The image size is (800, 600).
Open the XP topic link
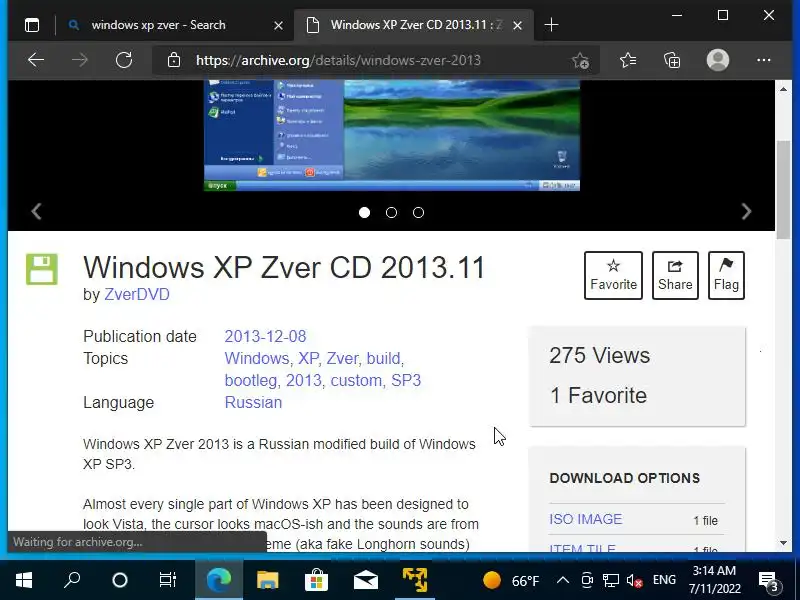pos(308,358)
